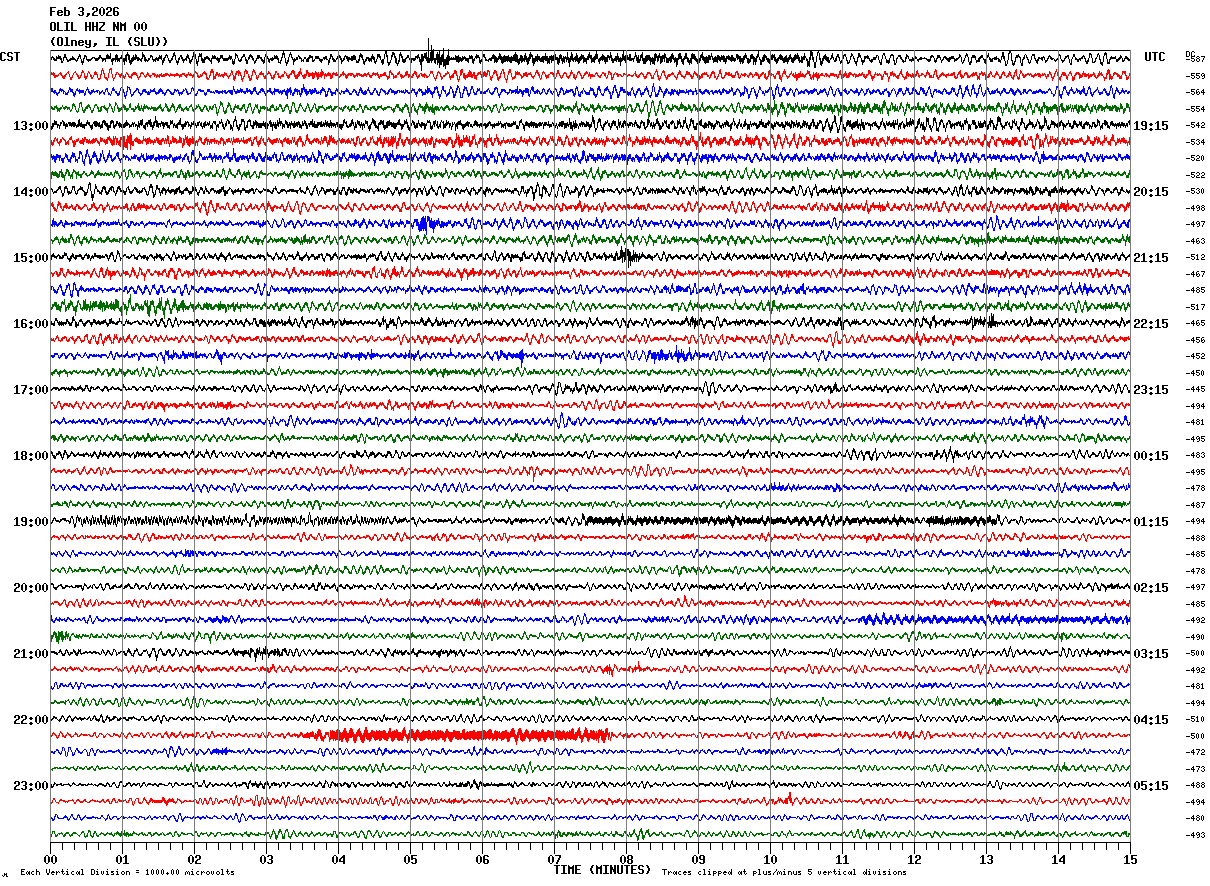
Task: Select the 21:00 CST time label
Action: click(x=30, y=654)
